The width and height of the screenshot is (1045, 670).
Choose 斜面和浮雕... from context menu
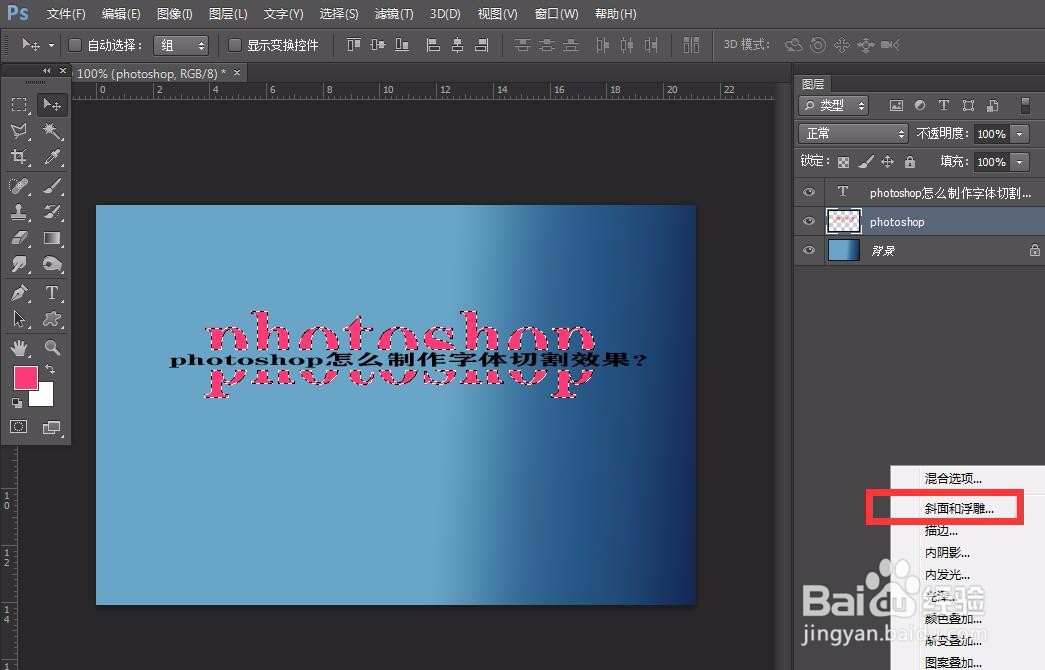click(x=959, y=509)
